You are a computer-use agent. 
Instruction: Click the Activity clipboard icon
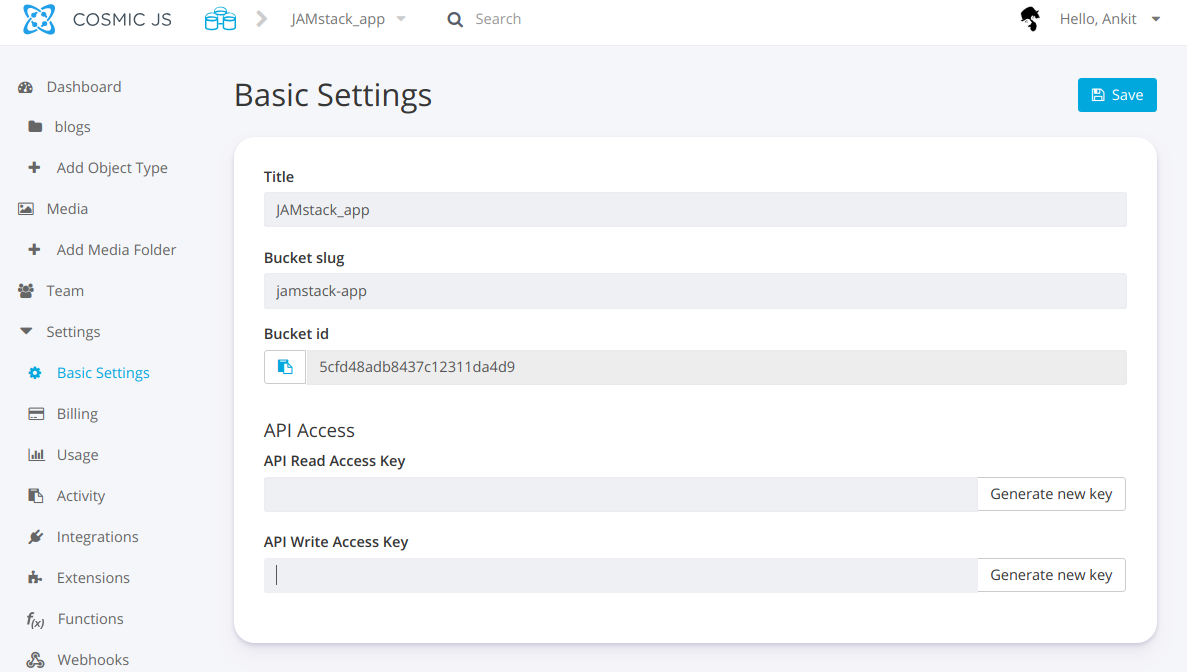click(x=36, y=496)
